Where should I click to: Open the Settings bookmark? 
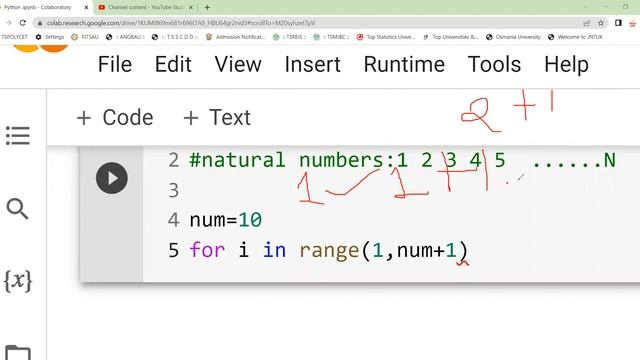[50, 37]
